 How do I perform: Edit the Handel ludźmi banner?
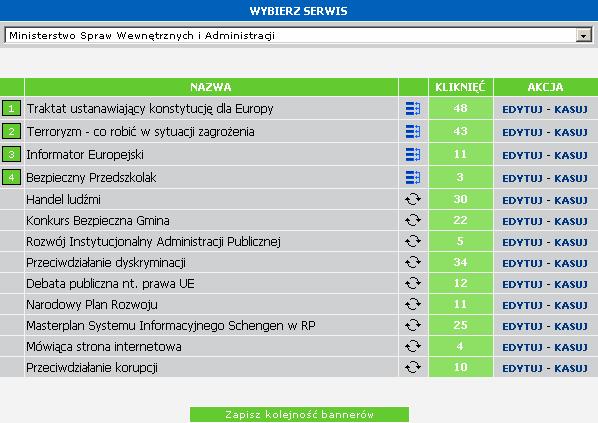click(522, 200)
